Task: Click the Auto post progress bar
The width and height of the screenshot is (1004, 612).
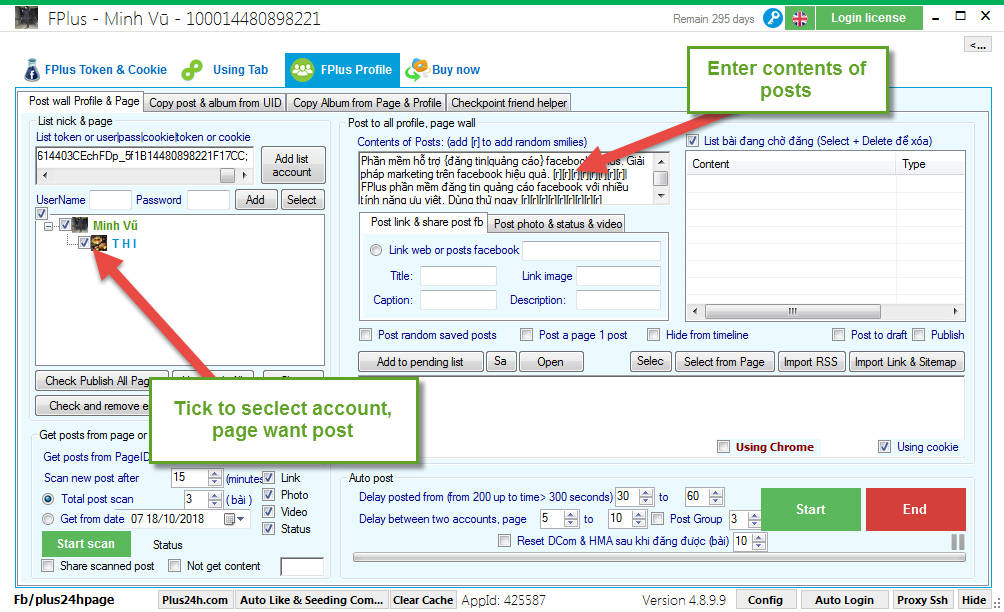Action: click(659, 558)
